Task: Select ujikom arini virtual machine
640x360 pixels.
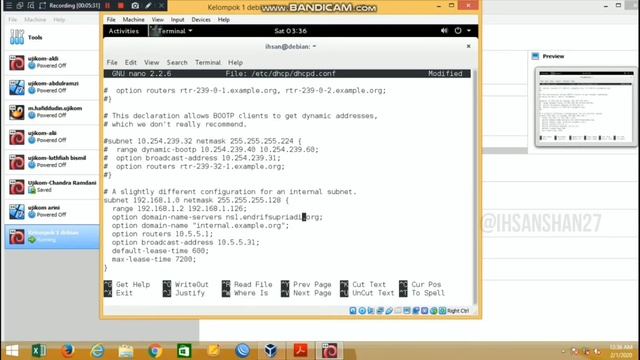Action: [x=51, y=212]
